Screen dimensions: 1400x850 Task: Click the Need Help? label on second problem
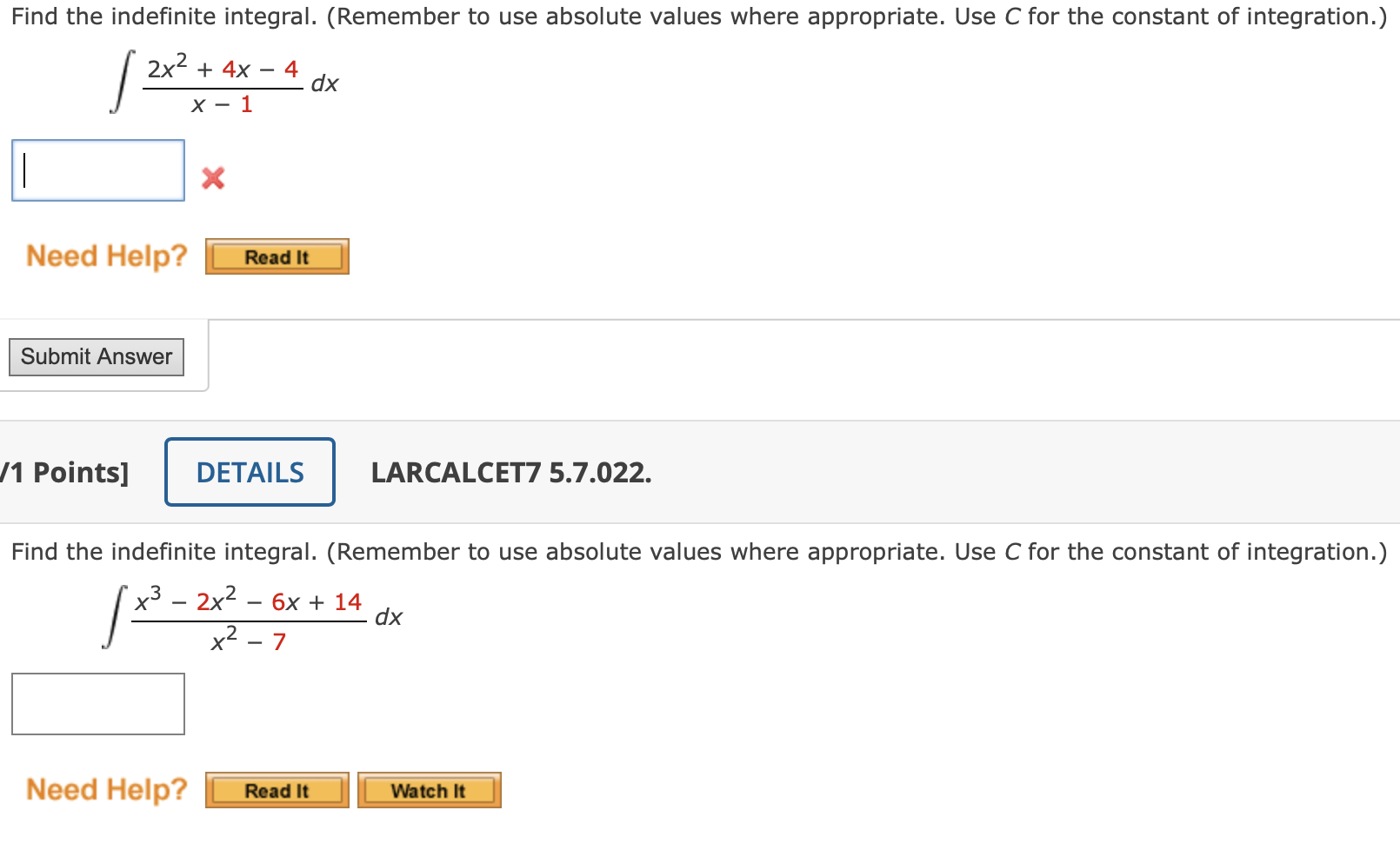point(106,788)
